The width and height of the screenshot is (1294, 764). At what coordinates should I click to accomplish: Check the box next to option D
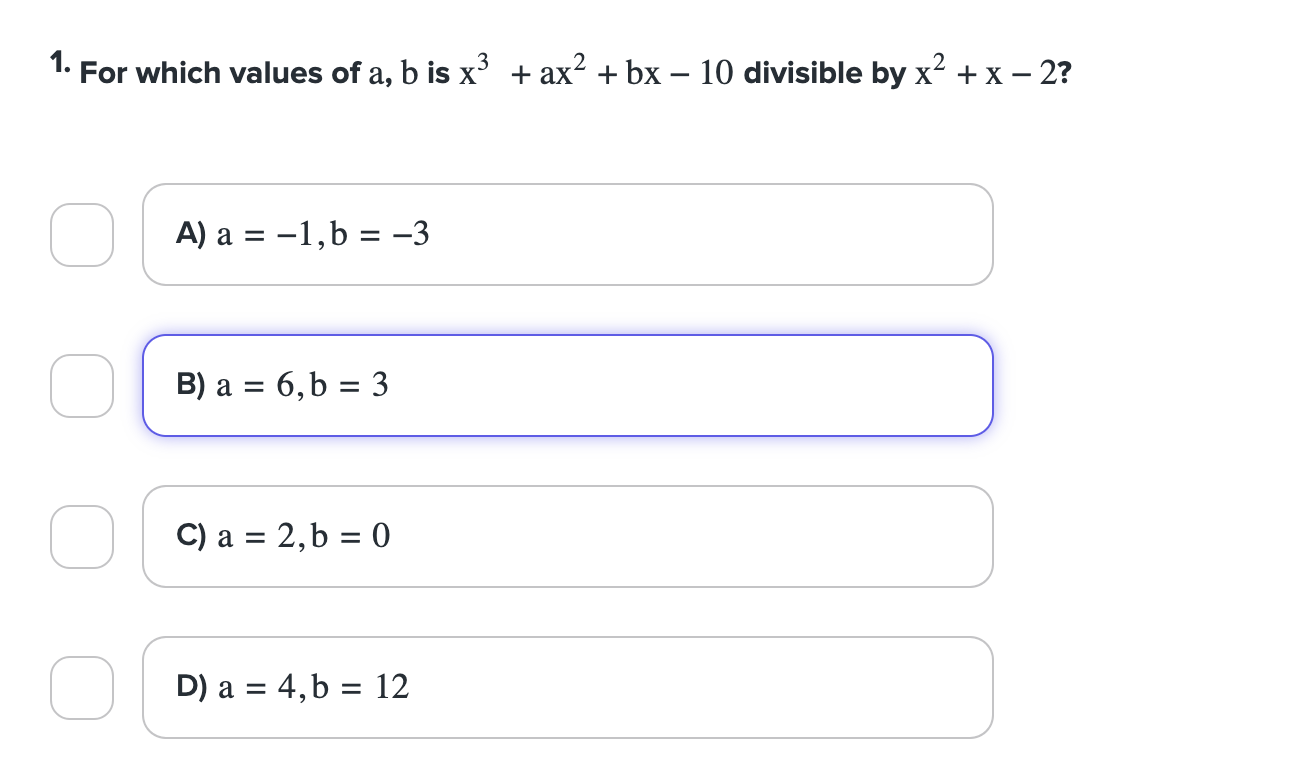81,687
